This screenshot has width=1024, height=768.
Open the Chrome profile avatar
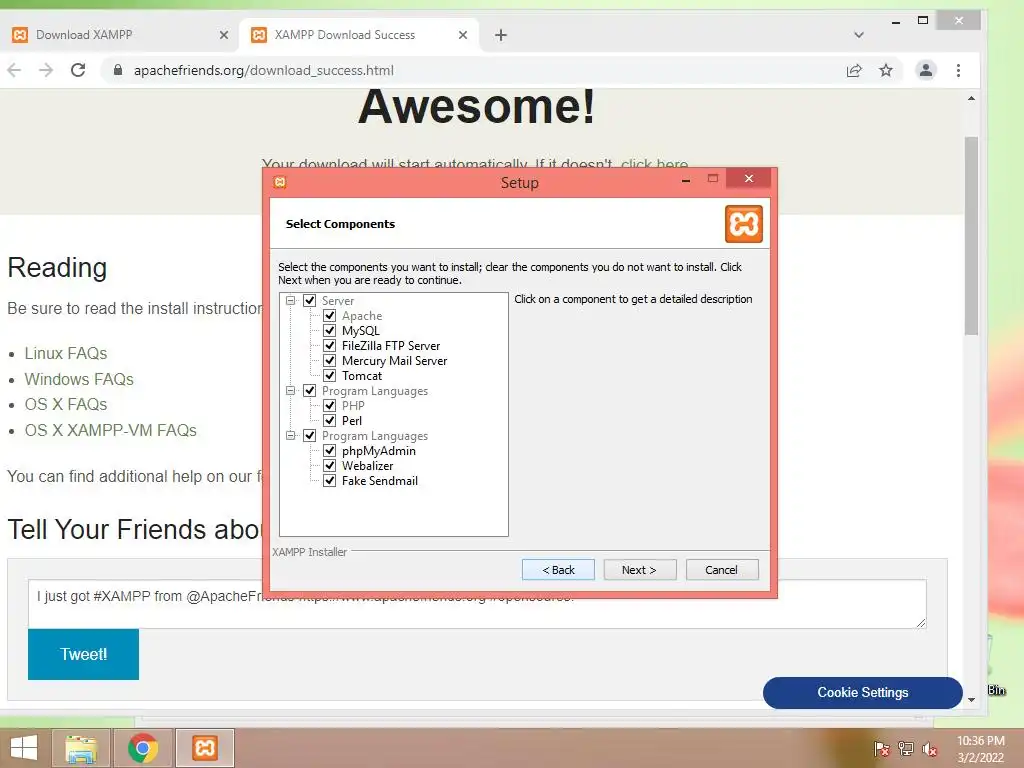click(926, 70)
